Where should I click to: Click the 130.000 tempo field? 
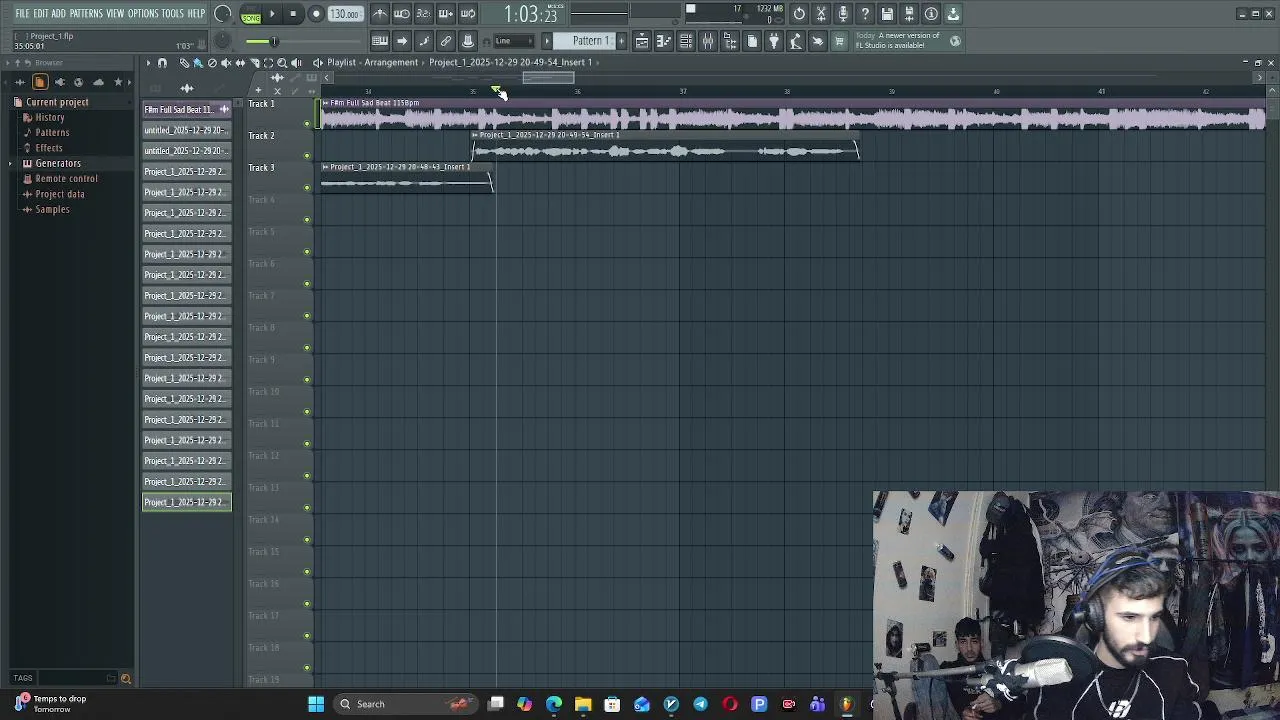pyautogui.click(x=345, y=14)
